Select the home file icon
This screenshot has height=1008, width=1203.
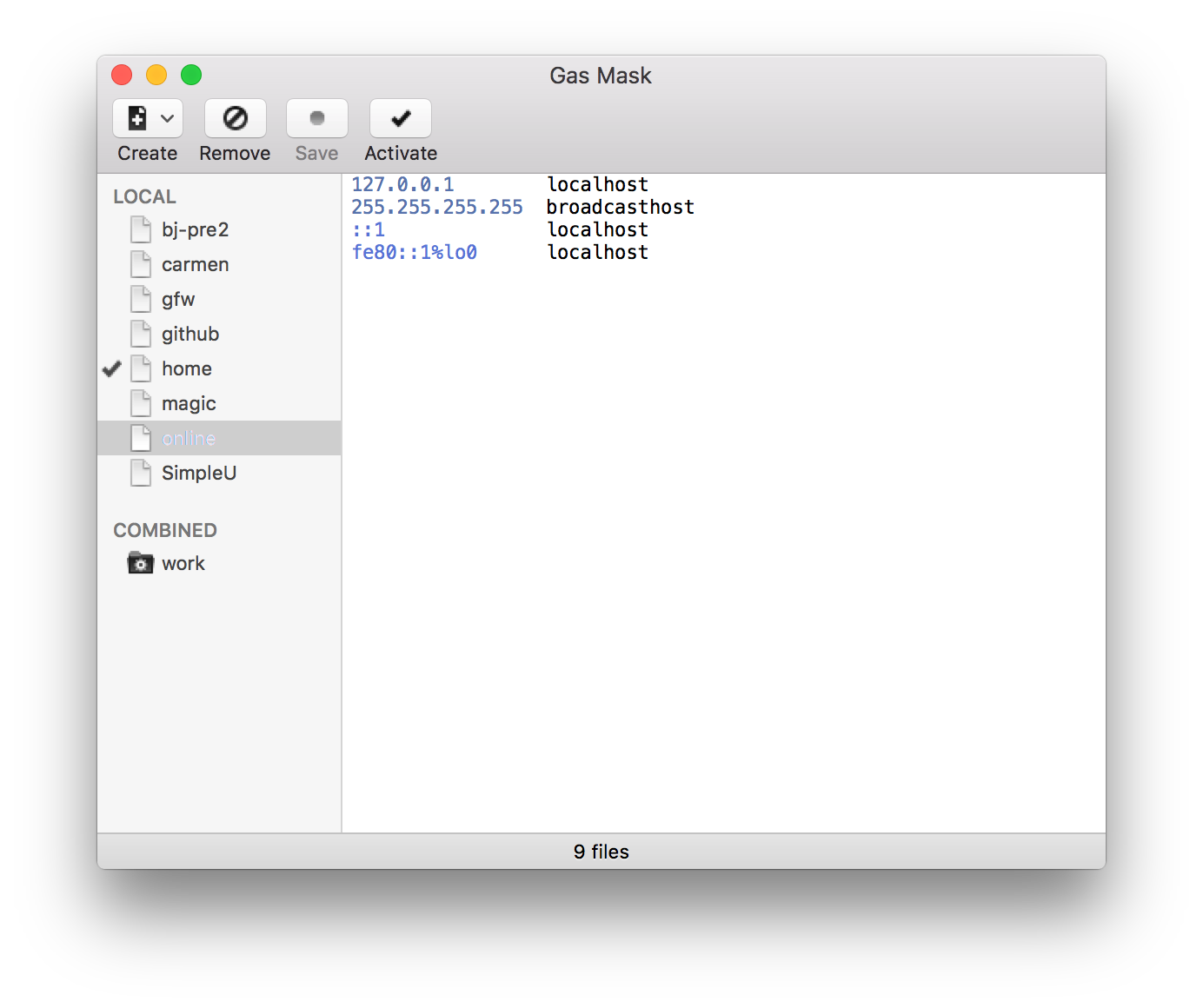coord(141,368)
